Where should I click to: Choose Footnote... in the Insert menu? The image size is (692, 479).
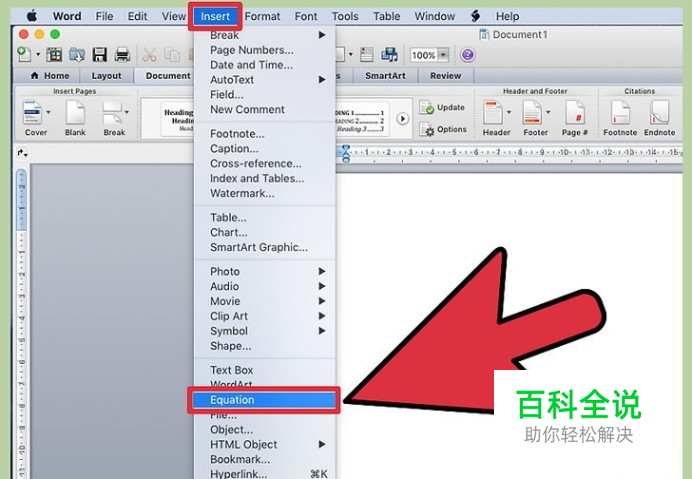265,134
